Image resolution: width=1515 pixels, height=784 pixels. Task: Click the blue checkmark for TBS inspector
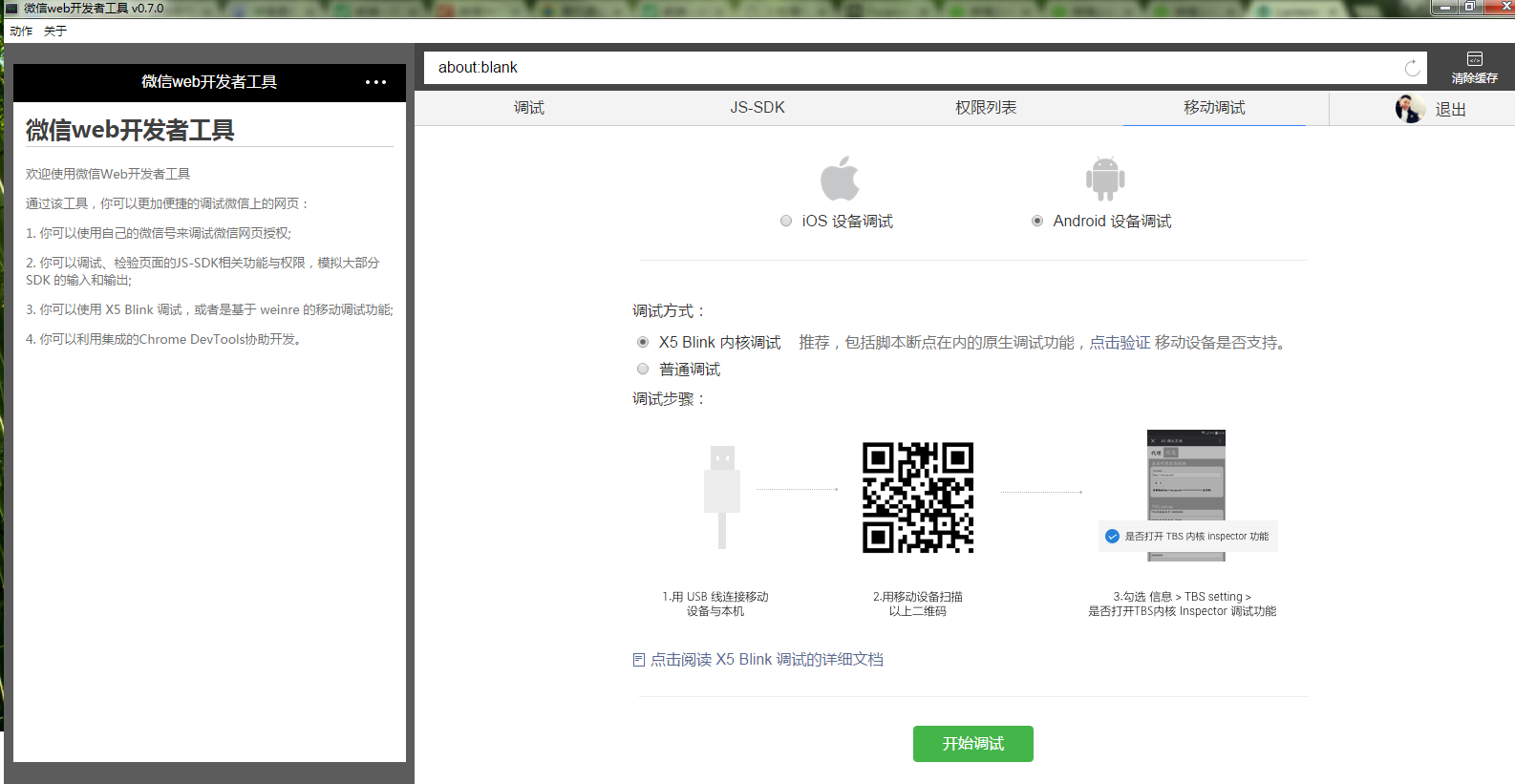pos(1112,537)
